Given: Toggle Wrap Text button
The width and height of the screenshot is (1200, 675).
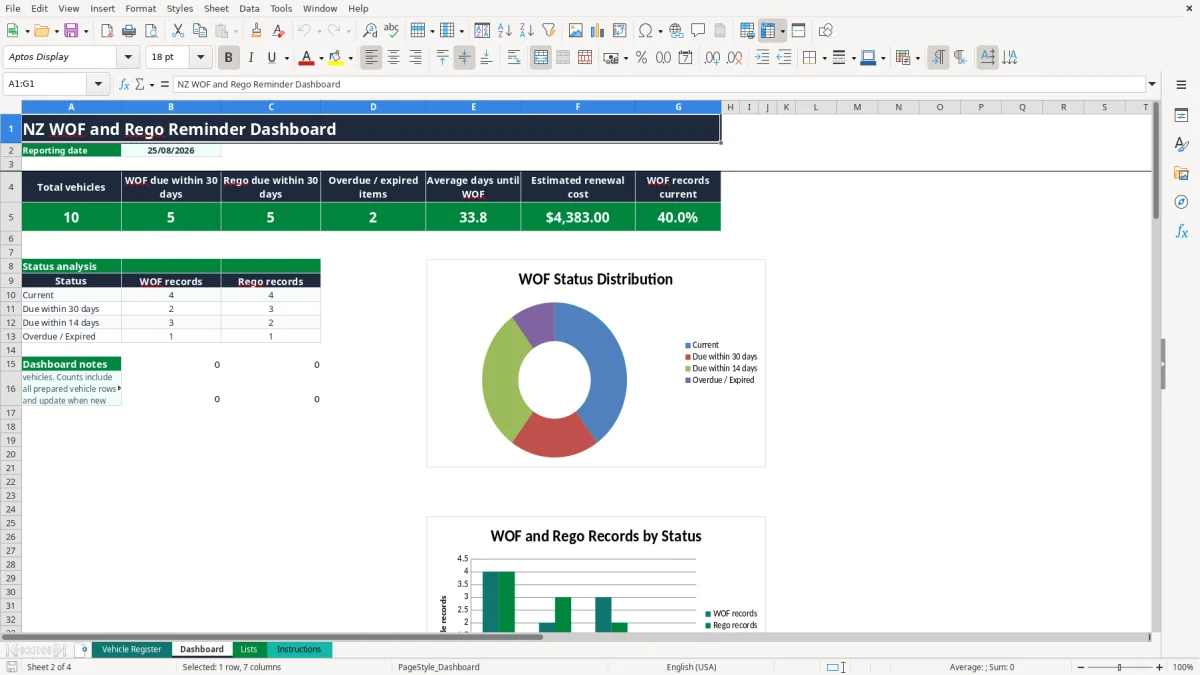Looking at the screenshot, I should pos(514,58).
